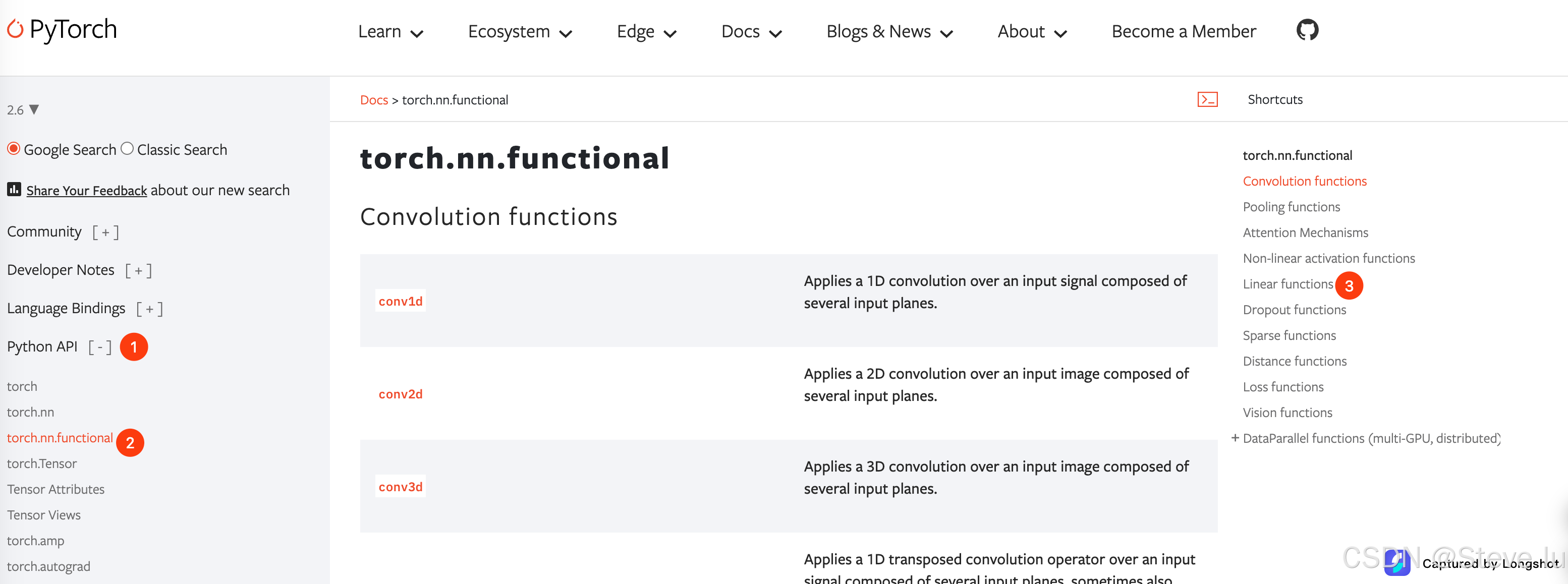Select the Google Search radio button
This screenshot has width=1568, height=584.
coord(14,148)
